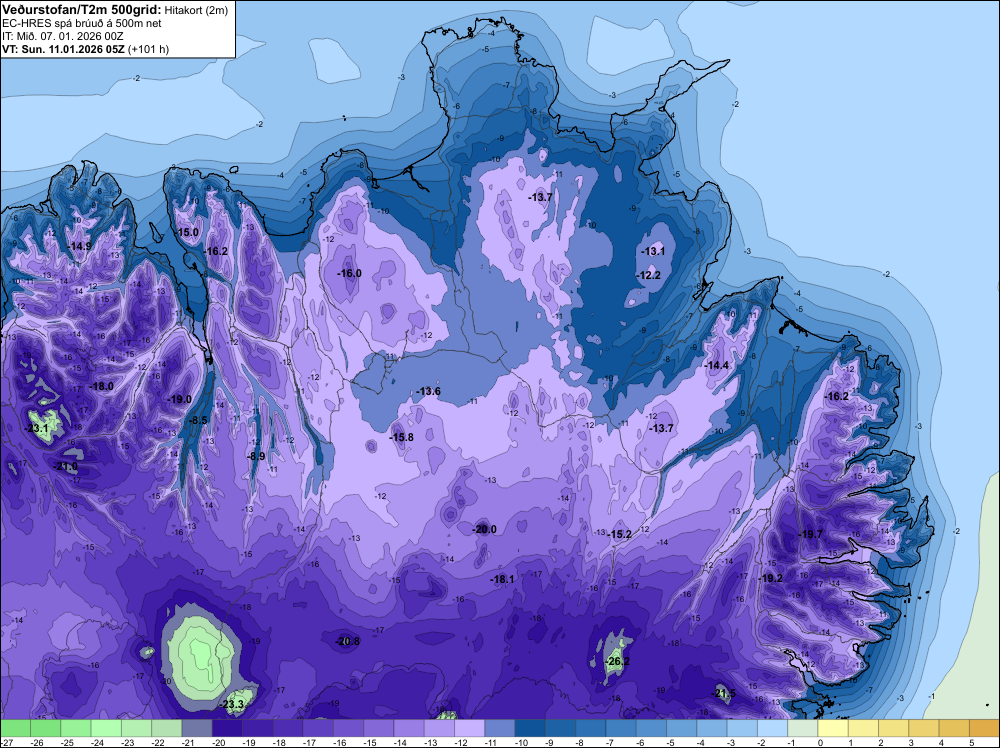Click the -1 legend color swatch
The width and height of the screenshot is (1000, 748).
click(802, 728)
